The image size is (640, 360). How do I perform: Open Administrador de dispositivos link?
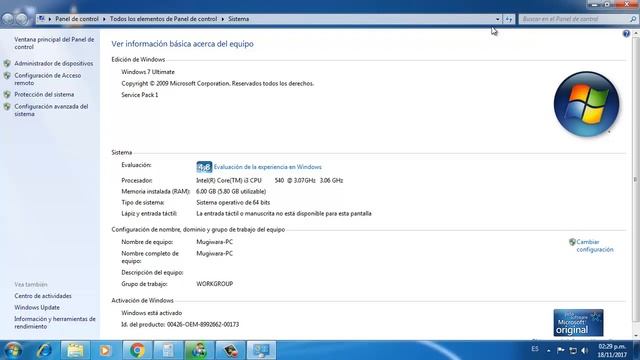tap(53, 63)
